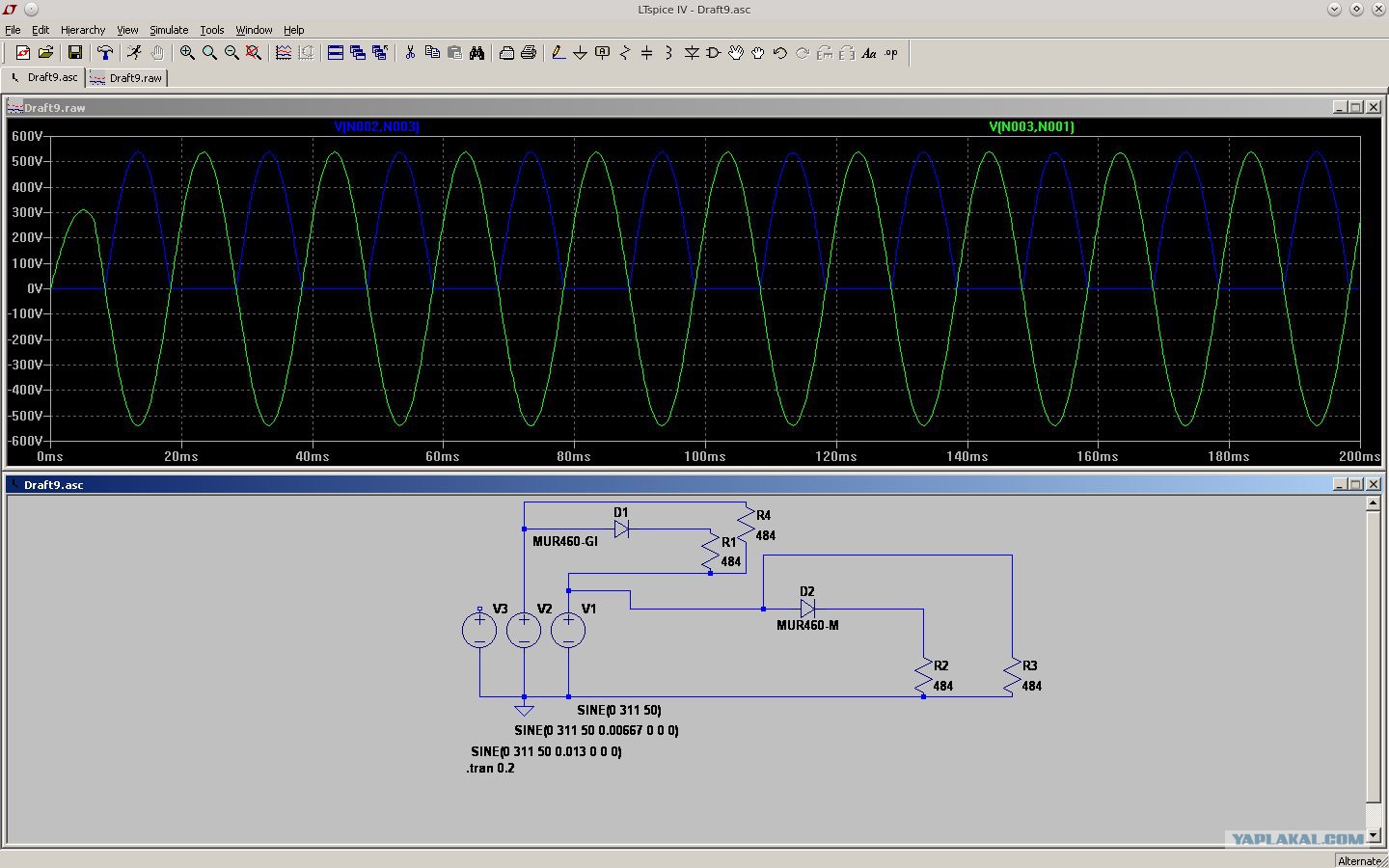
Task: Select the Component gate-shaped icon
Action: tap(714, 53)
